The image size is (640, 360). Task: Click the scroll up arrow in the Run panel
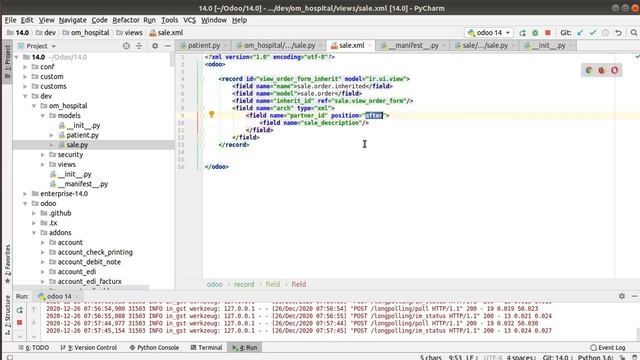point(34,310)
